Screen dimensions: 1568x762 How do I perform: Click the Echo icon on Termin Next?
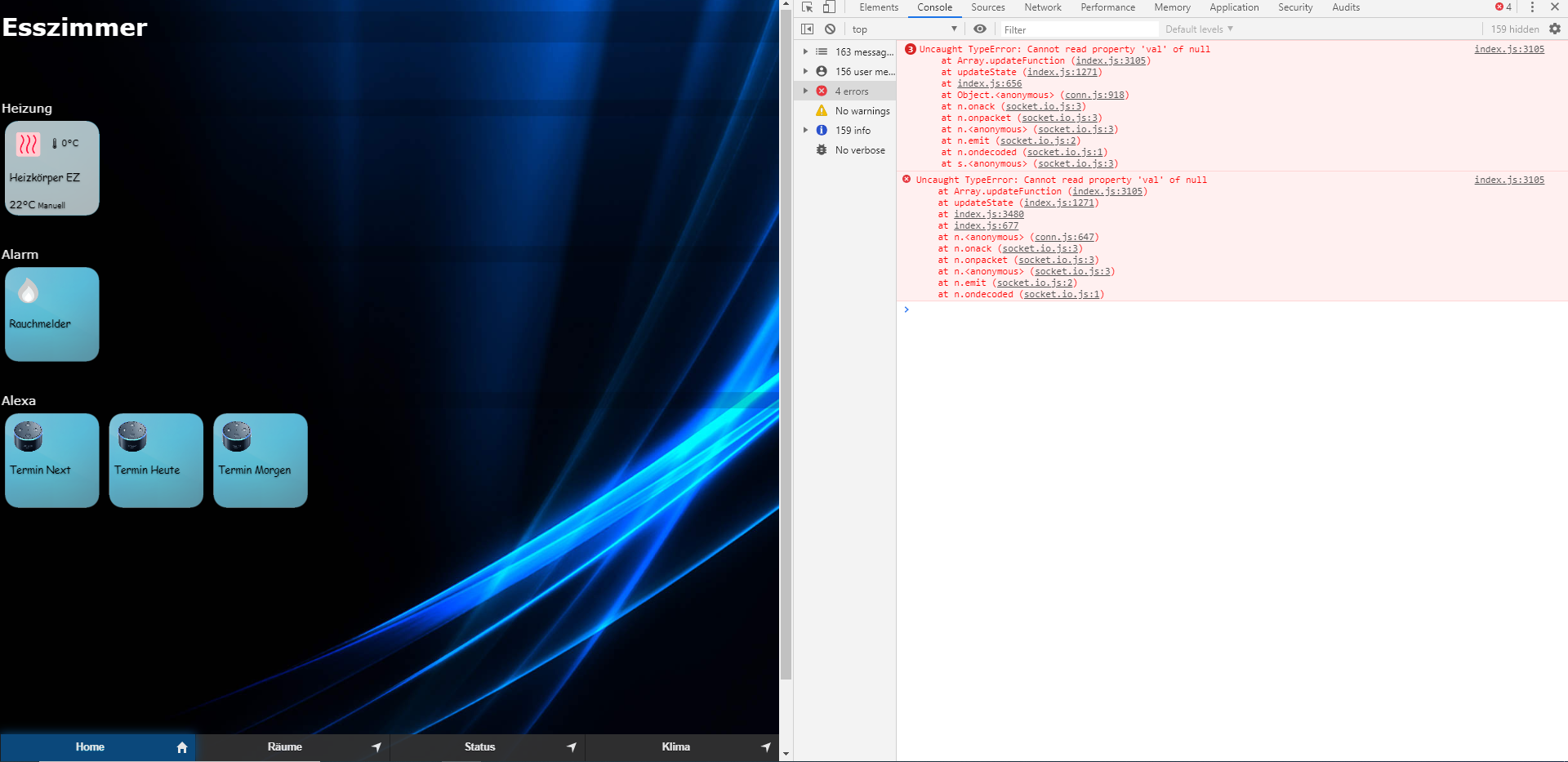point(28,437)
